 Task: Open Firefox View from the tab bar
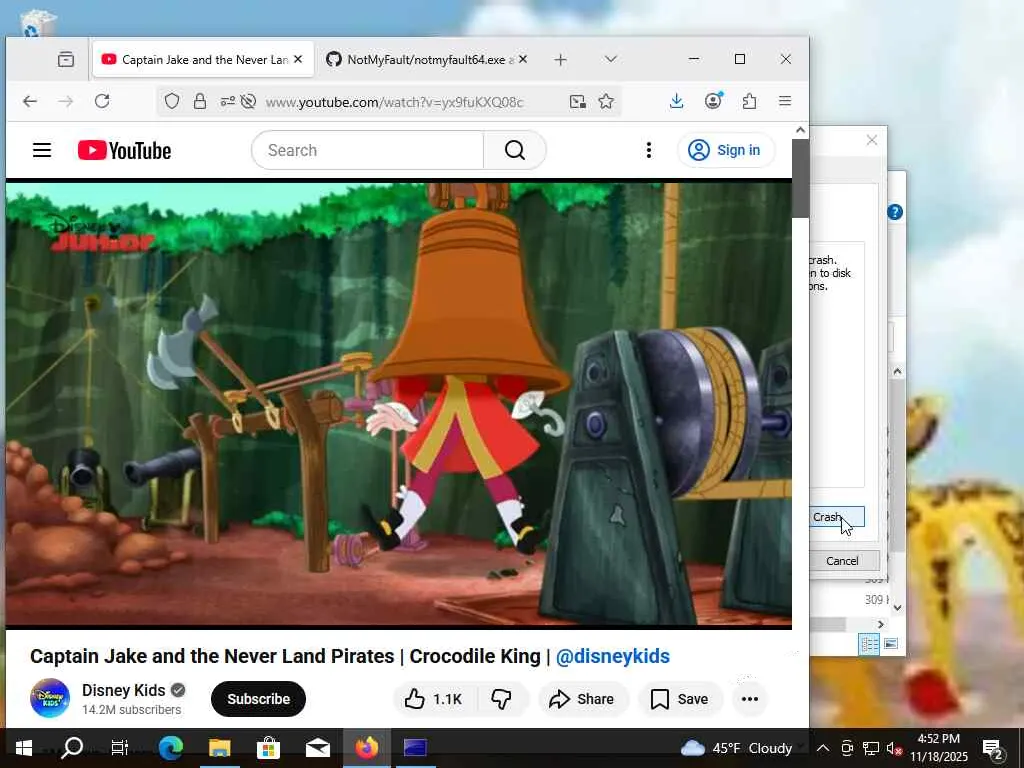pyautogui.click(x=65, y=59)
